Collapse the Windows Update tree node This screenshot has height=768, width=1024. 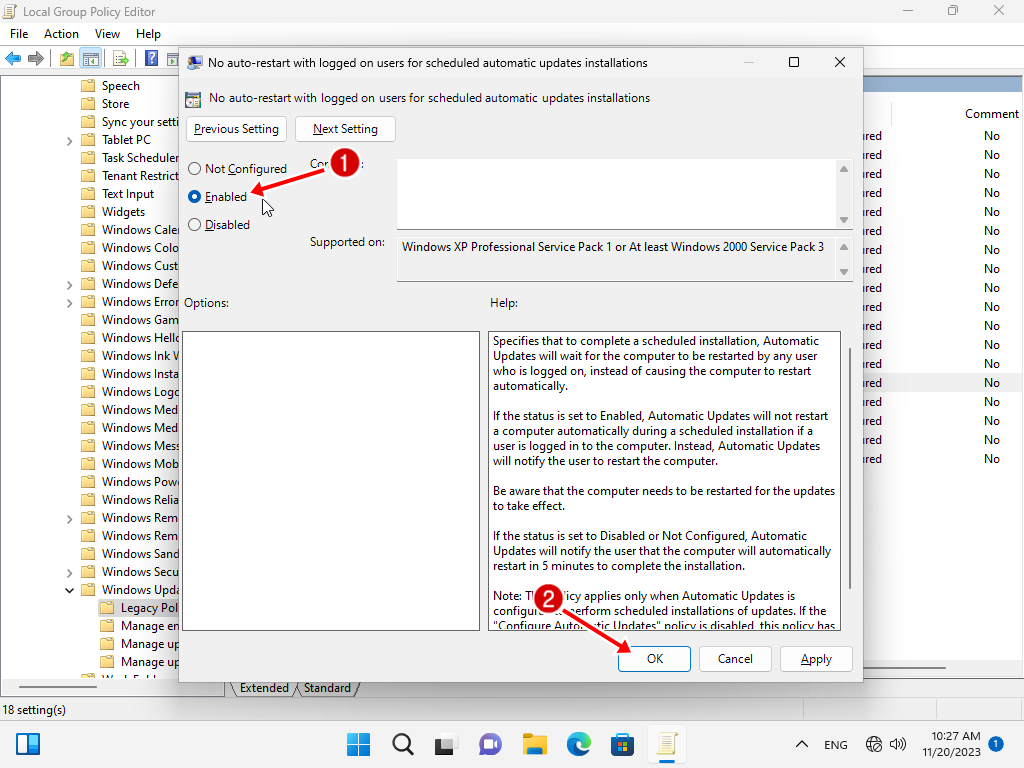(x=69, y=590)
